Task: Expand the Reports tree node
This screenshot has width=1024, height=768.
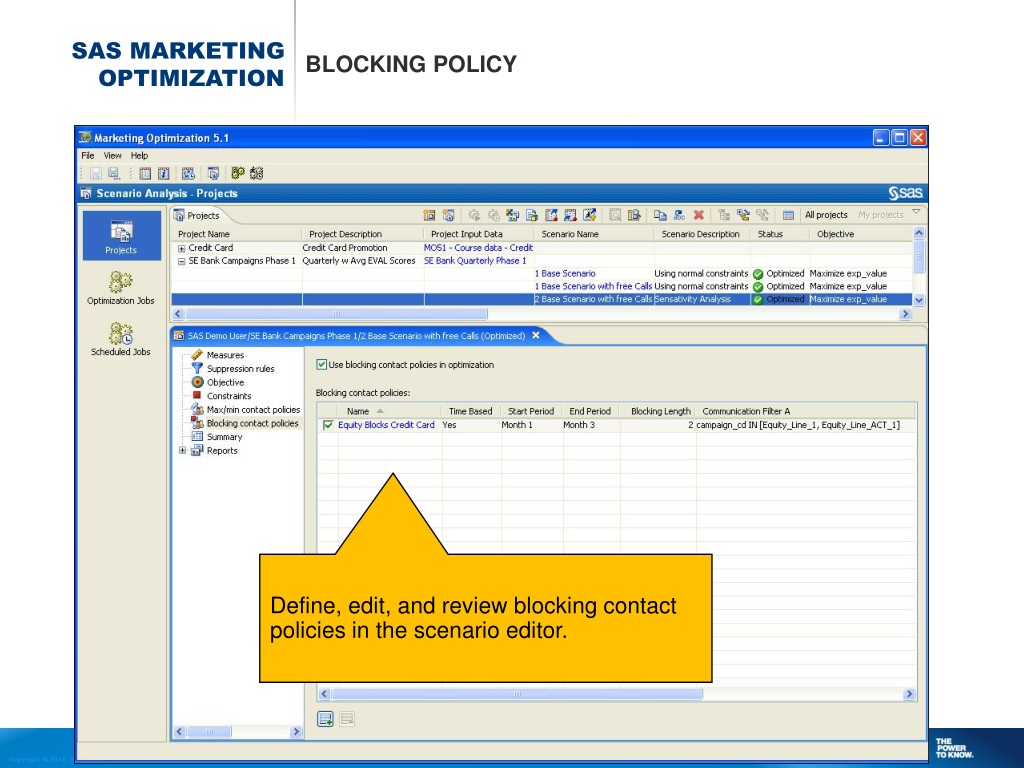Action: coord(182,451)
